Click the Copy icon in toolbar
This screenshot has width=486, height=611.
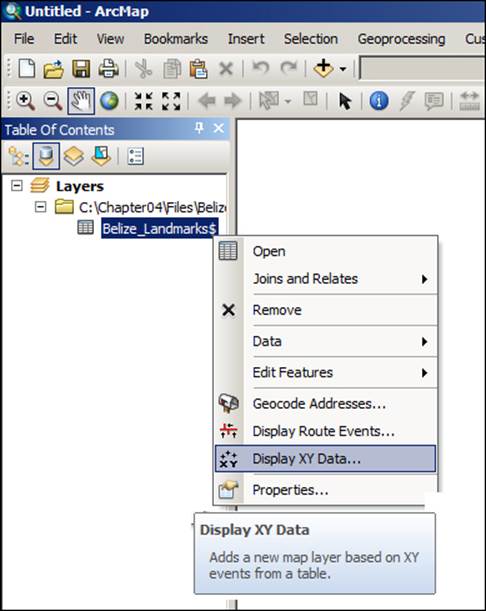pos(171,69)
